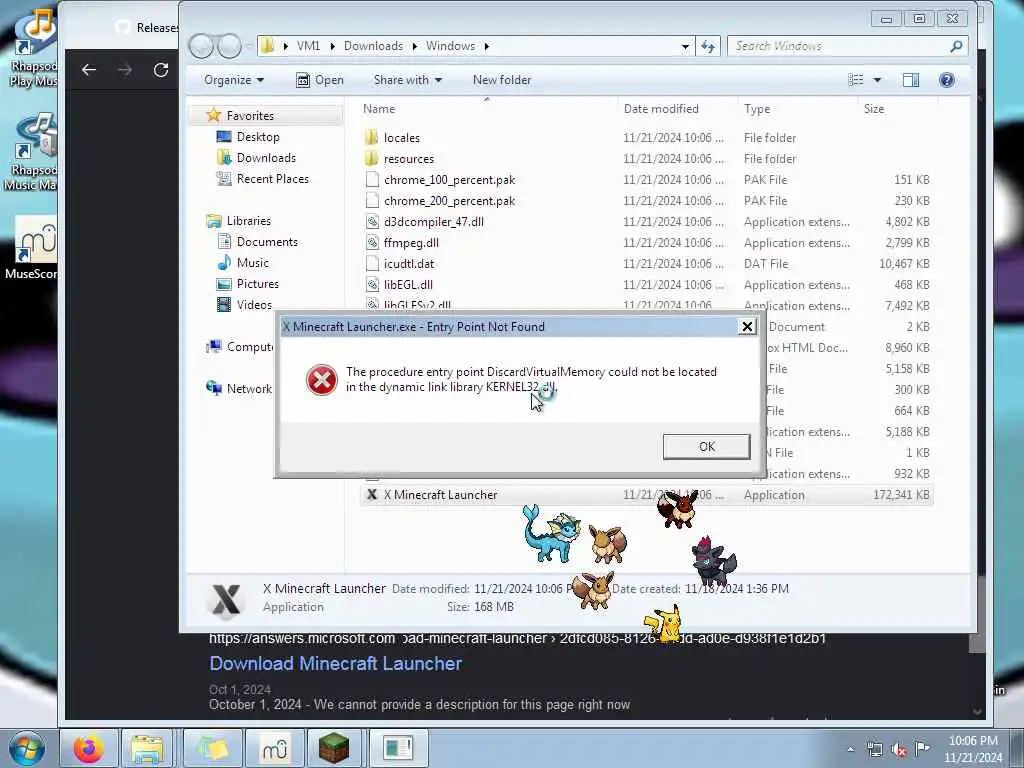
Task: Sort by Size column header
Action: click(x=874, y=109)
